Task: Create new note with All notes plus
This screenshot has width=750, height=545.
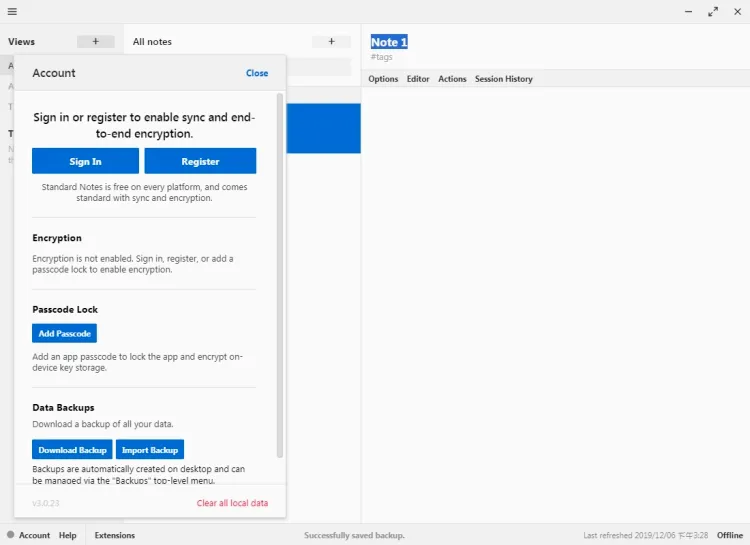Action: (331, 42)
